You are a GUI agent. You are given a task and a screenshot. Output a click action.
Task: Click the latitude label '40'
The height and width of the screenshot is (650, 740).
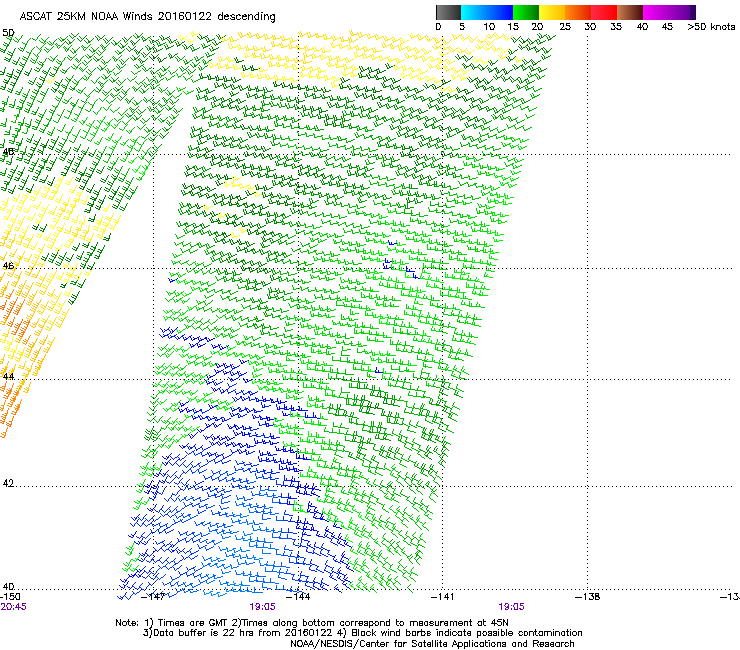click(x=8, y=587)
